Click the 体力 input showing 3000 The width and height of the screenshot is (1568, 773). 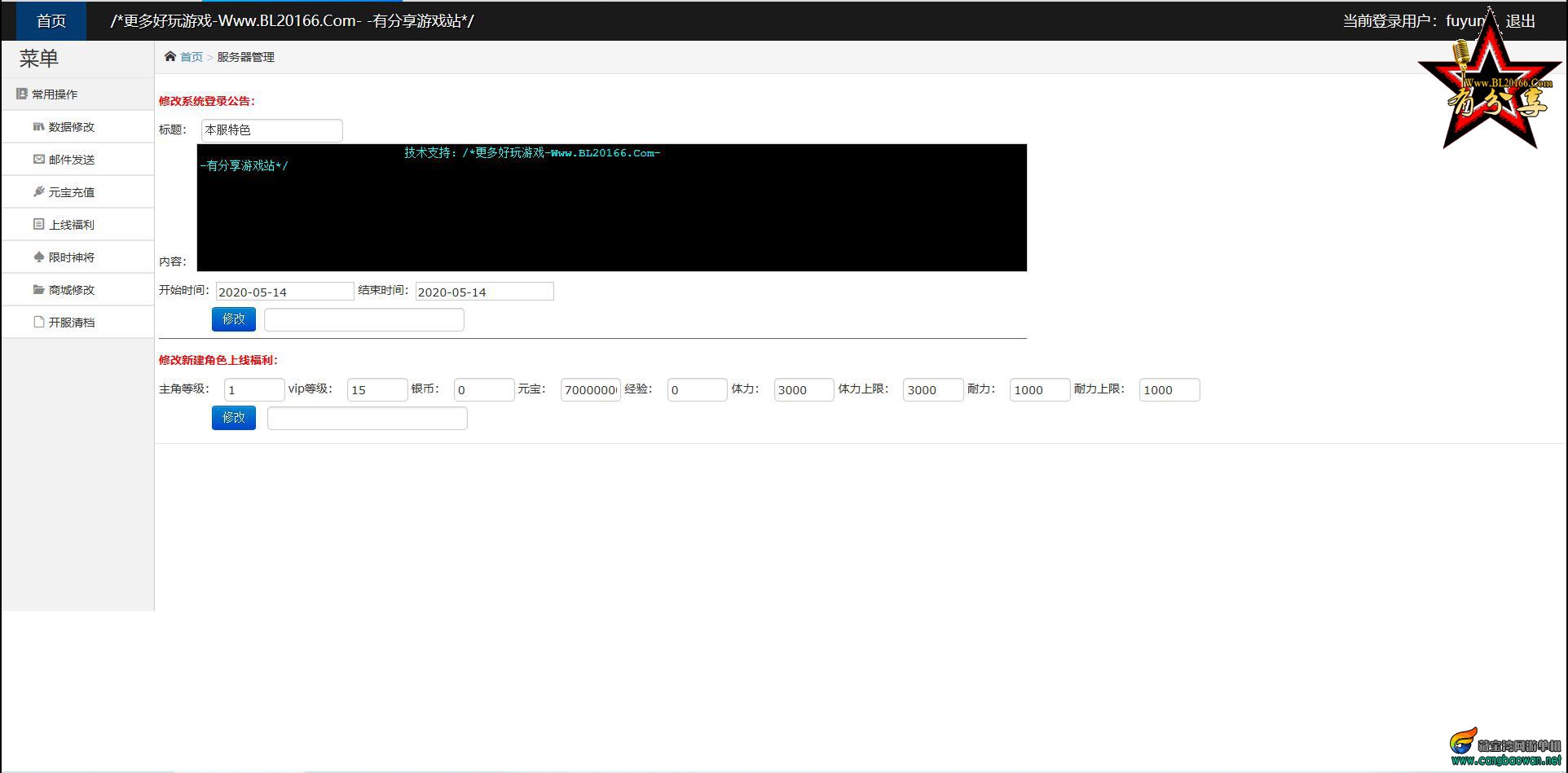pyautogui.click(x=804, y=389)
